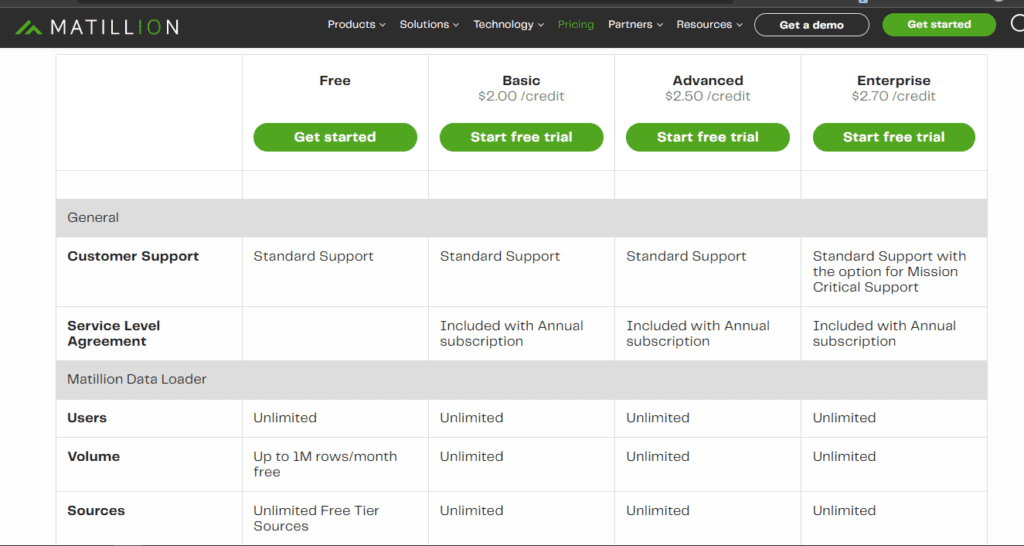
Task: Open search with the magnifier icon
Action: coord(1016,24)
